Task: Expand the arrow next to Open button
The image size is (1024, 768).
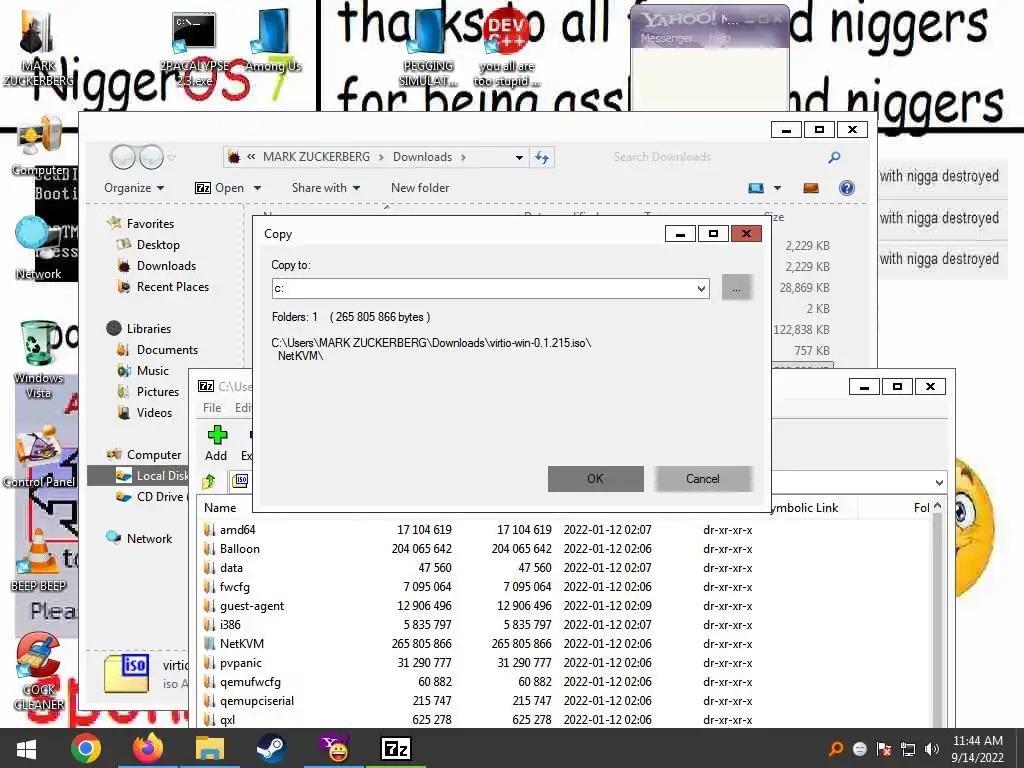Action: point(257,188)
